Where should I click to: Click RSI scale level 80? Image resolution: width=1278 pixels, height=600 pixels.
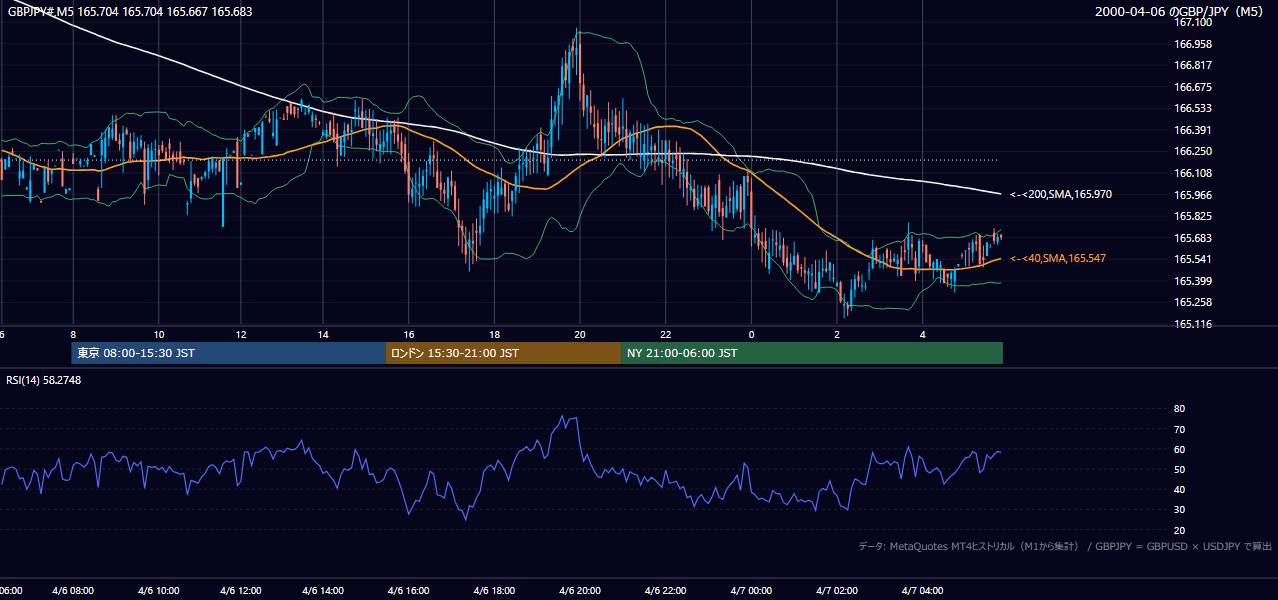pos(1179,409)
